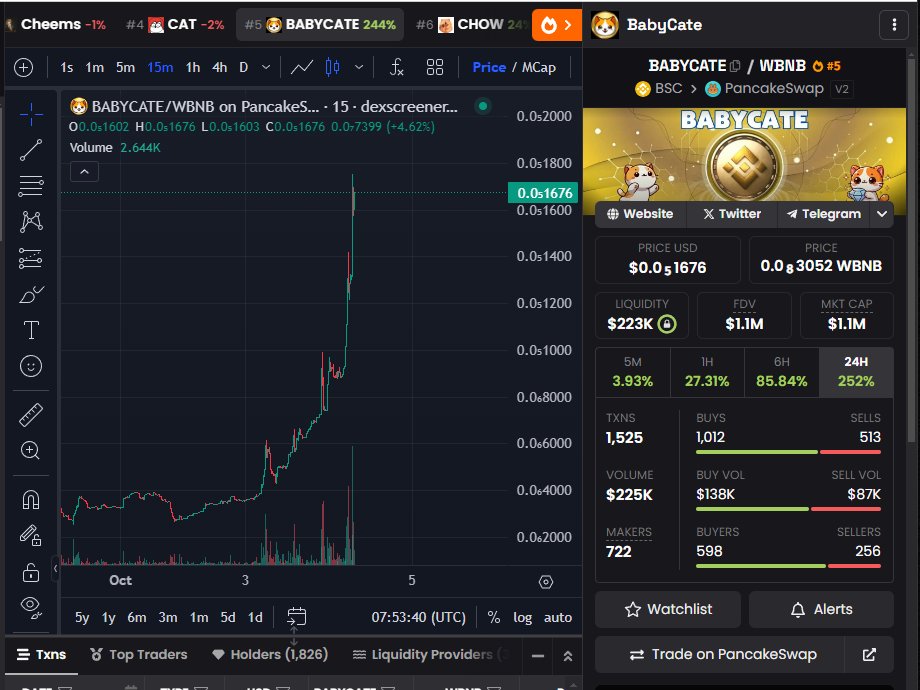Open chart style dropdown arrow
Viewport: 920px width, 690px height.
click(x=359, y=67)
